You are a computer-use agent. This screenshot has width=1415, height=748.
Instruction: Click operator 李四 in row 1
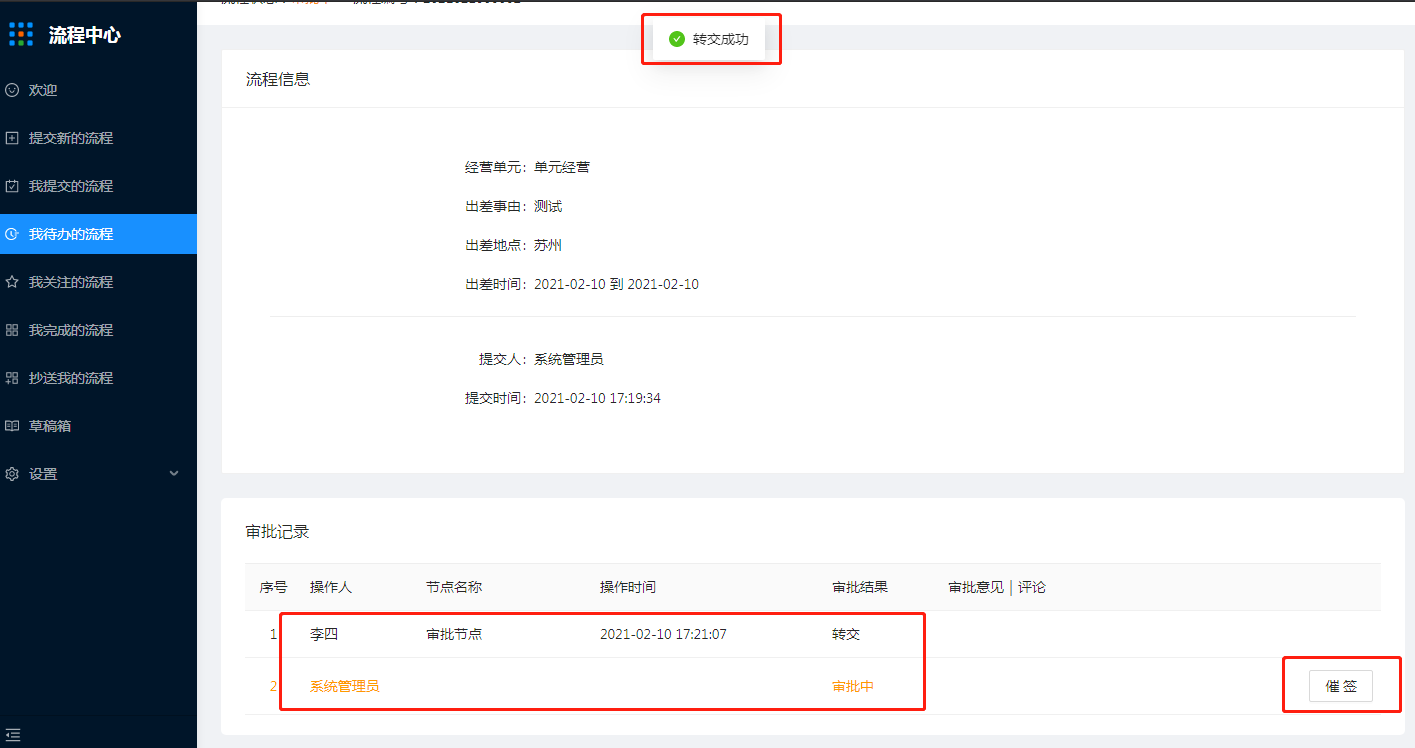(x=324, y=634)
